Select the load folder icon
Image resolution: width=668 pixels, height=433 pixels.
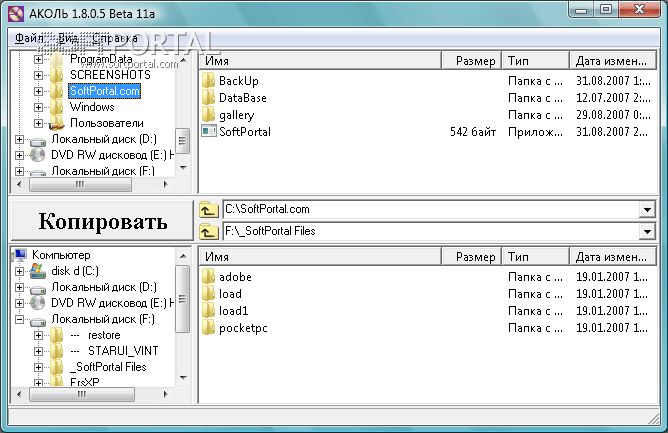pos(208,294)
